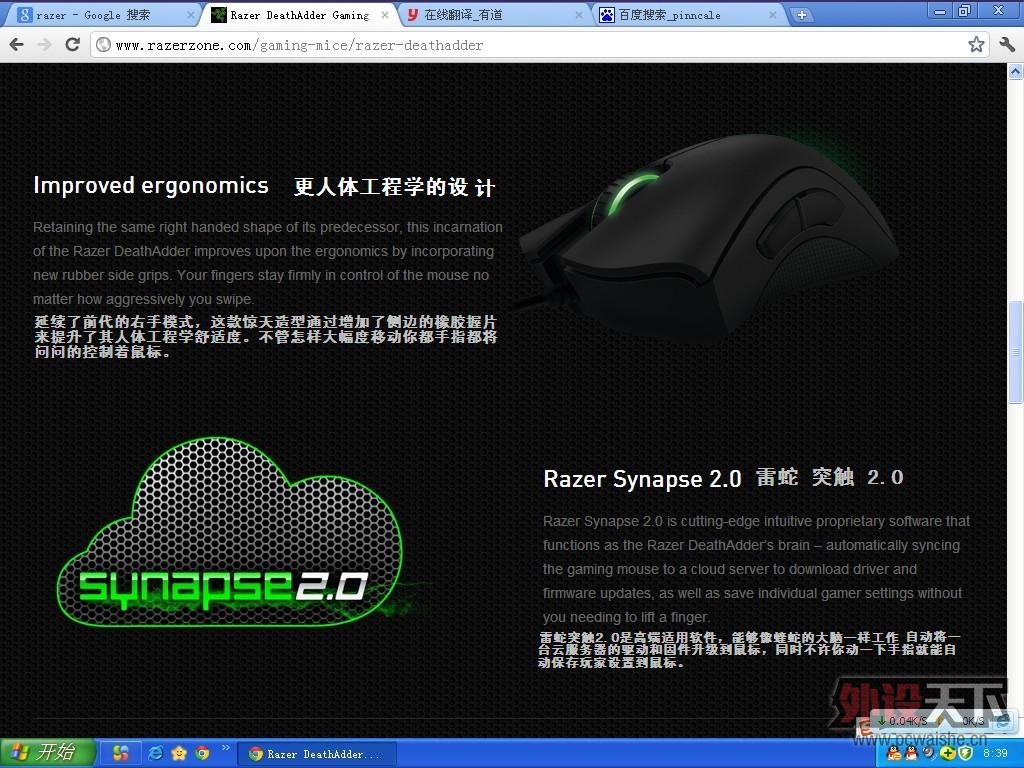Switch to the razer - Google 搜索 tab
The height and width of the screenshot is (768, 1024).
pyautogui.click(x=101, y=14)
